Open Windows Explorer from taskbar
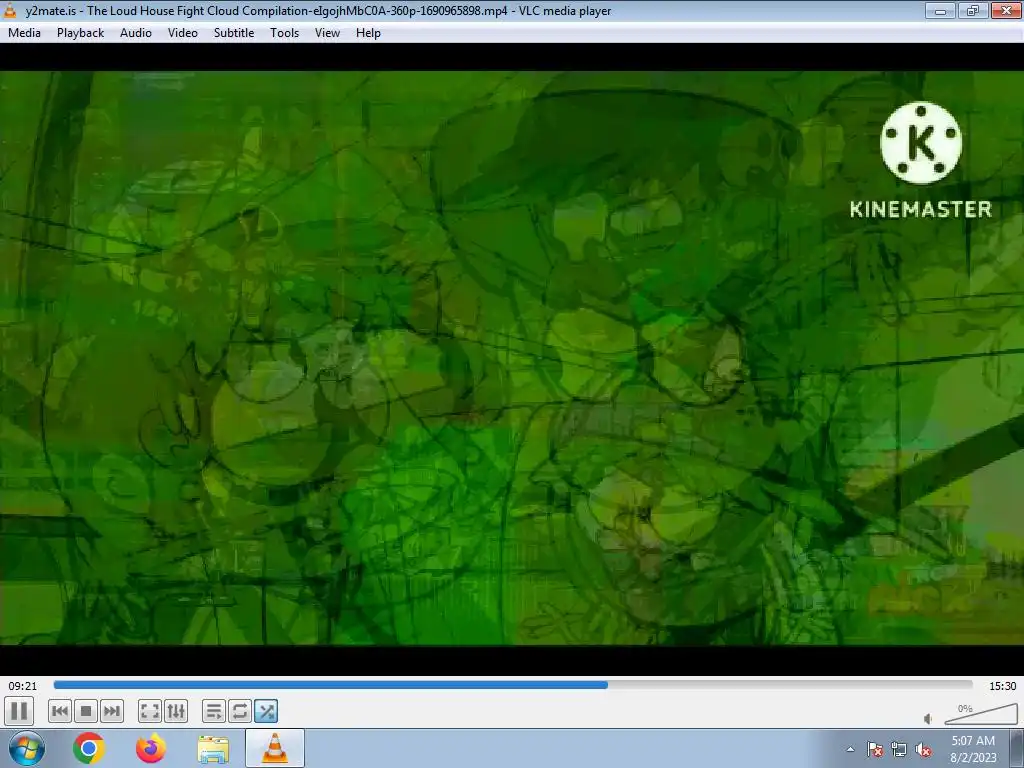1024x768 pixels. pyautogui.click(x=213, y=749)
